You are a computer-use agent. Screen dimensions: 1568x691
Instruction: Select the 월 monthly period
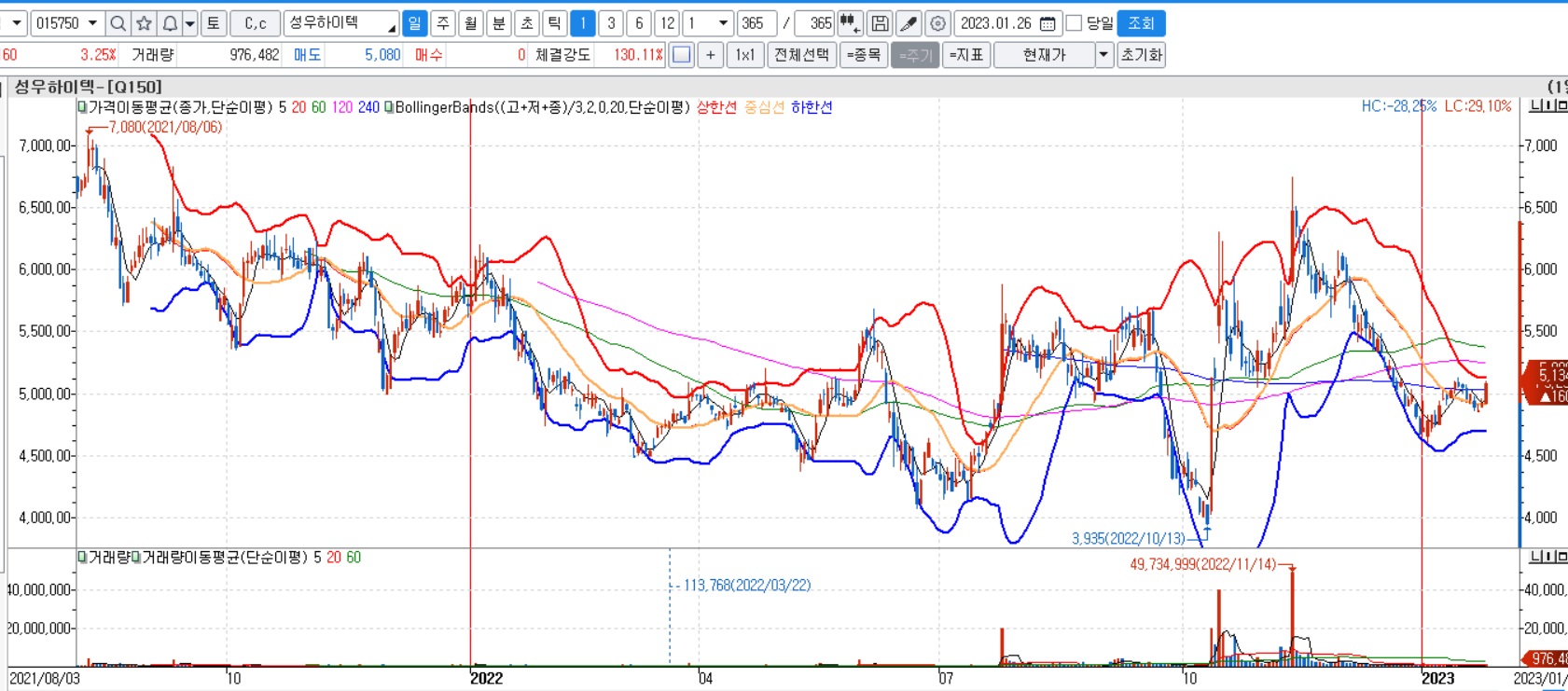[x=471, y=23]
